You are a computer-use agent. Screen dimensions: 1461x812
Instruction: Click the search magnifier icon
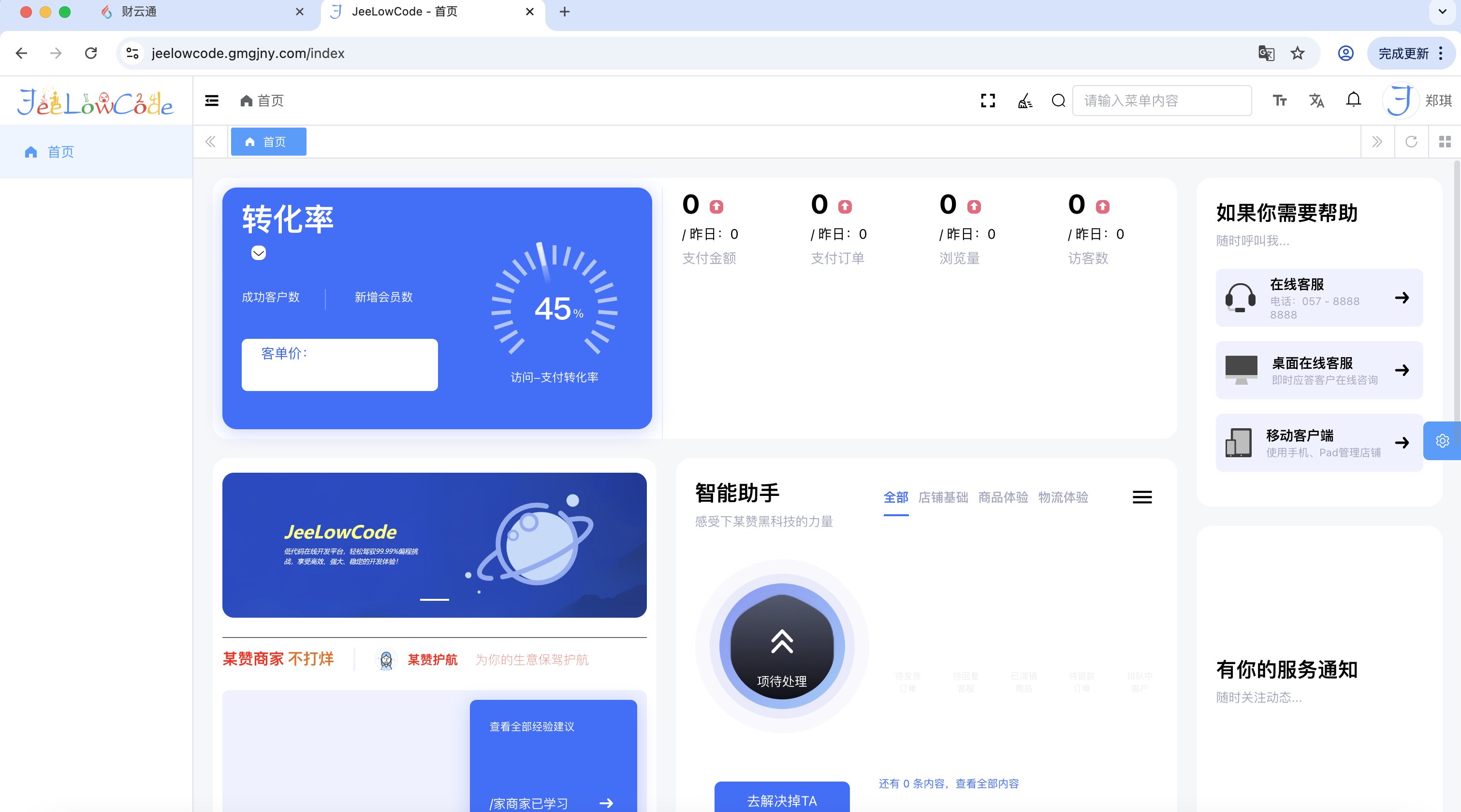pyautogui.click(x=1058, y=101)
